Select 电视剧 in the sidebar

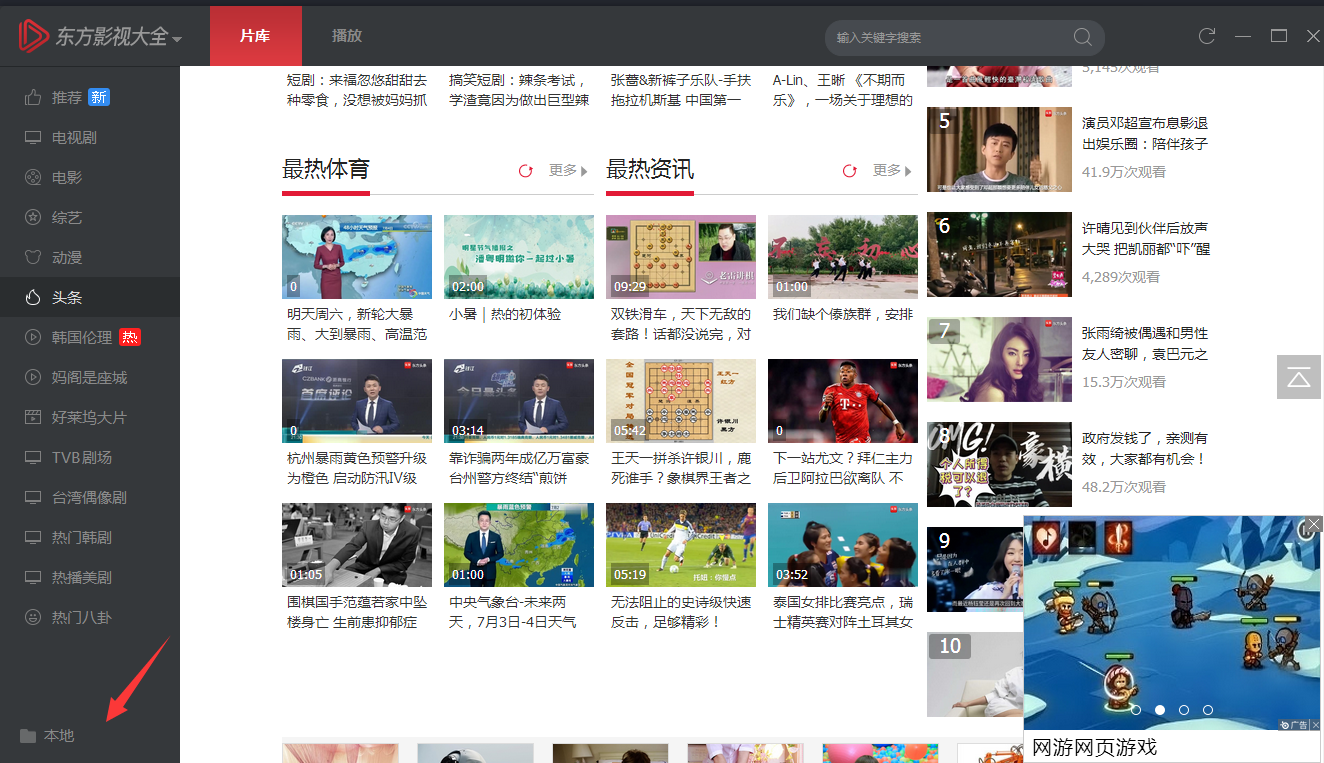[x=74, y=138]
